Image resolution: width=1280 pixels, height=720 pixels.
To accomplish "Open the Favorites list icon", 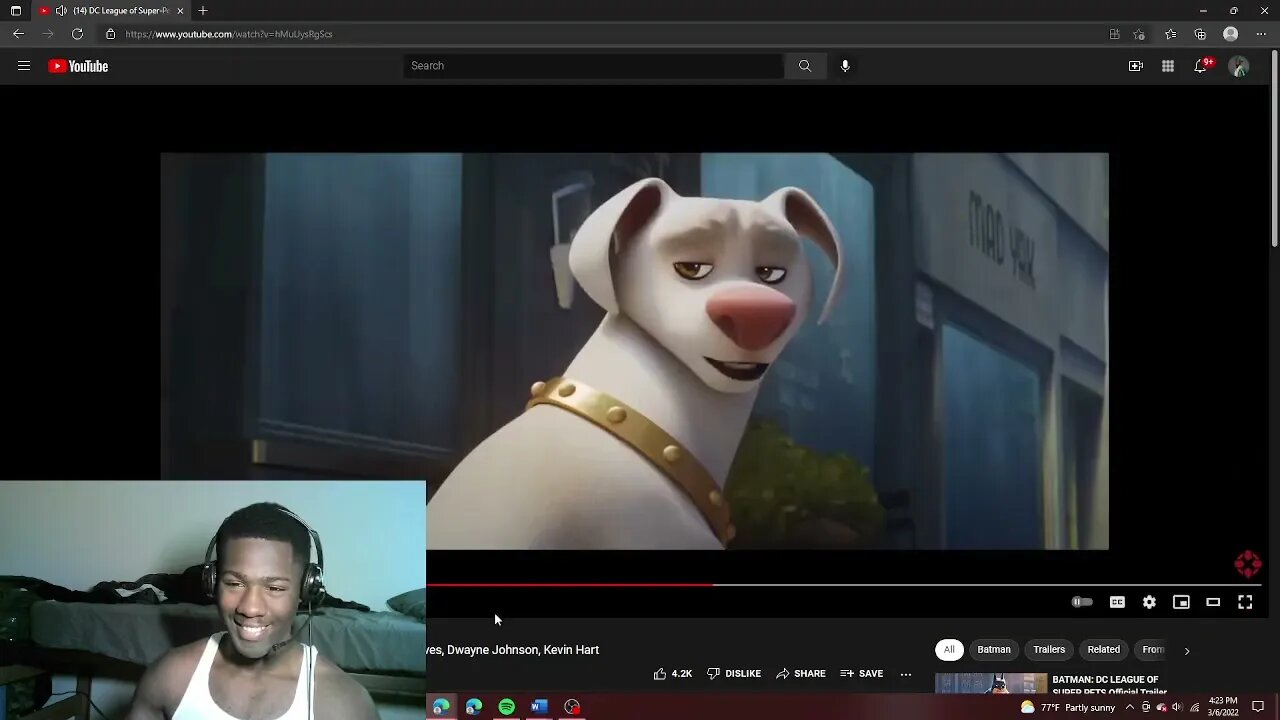I will pos(1170,34).
